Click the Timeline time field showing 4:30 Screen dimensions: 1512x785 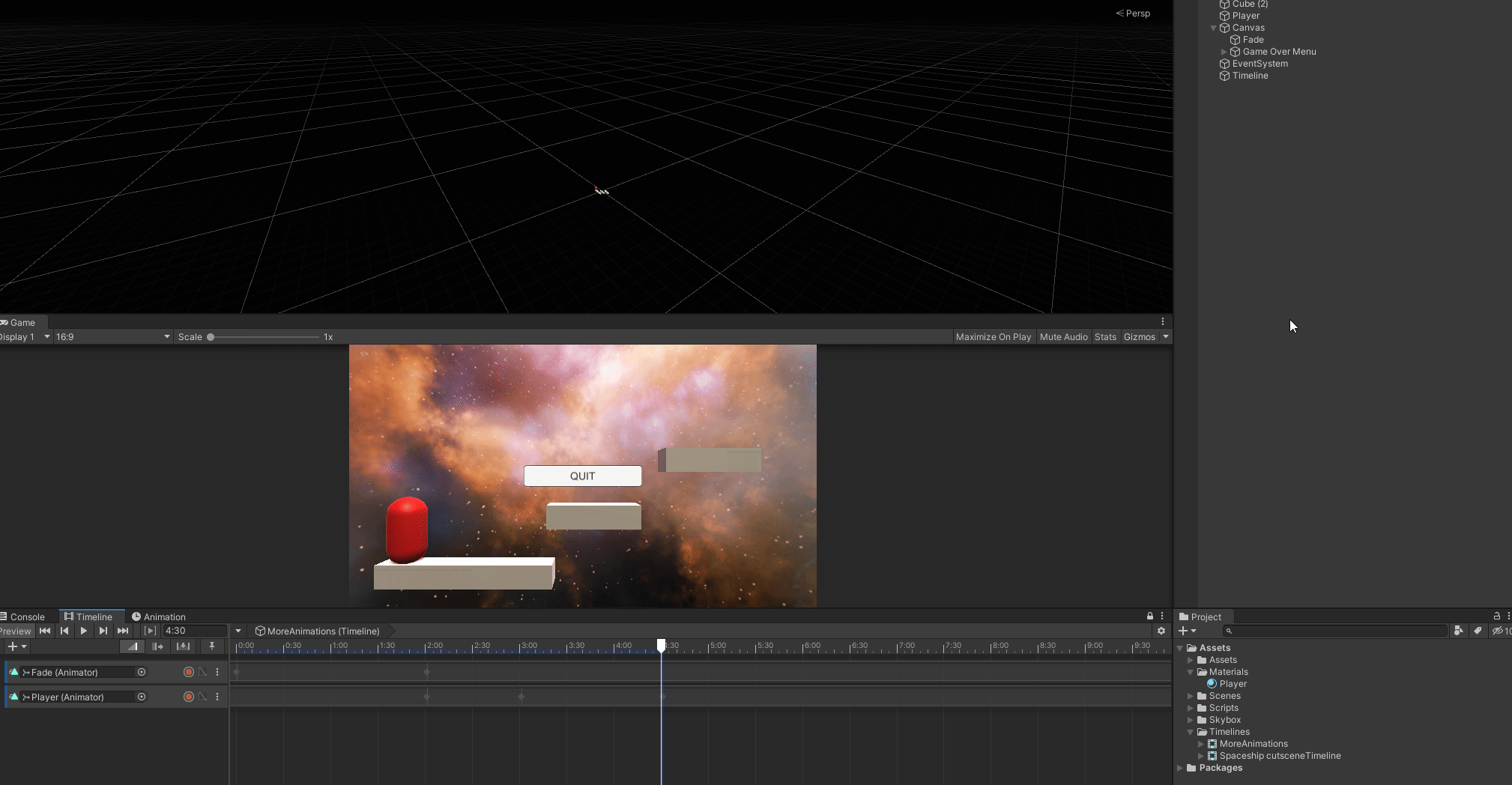tap(195, 631)
